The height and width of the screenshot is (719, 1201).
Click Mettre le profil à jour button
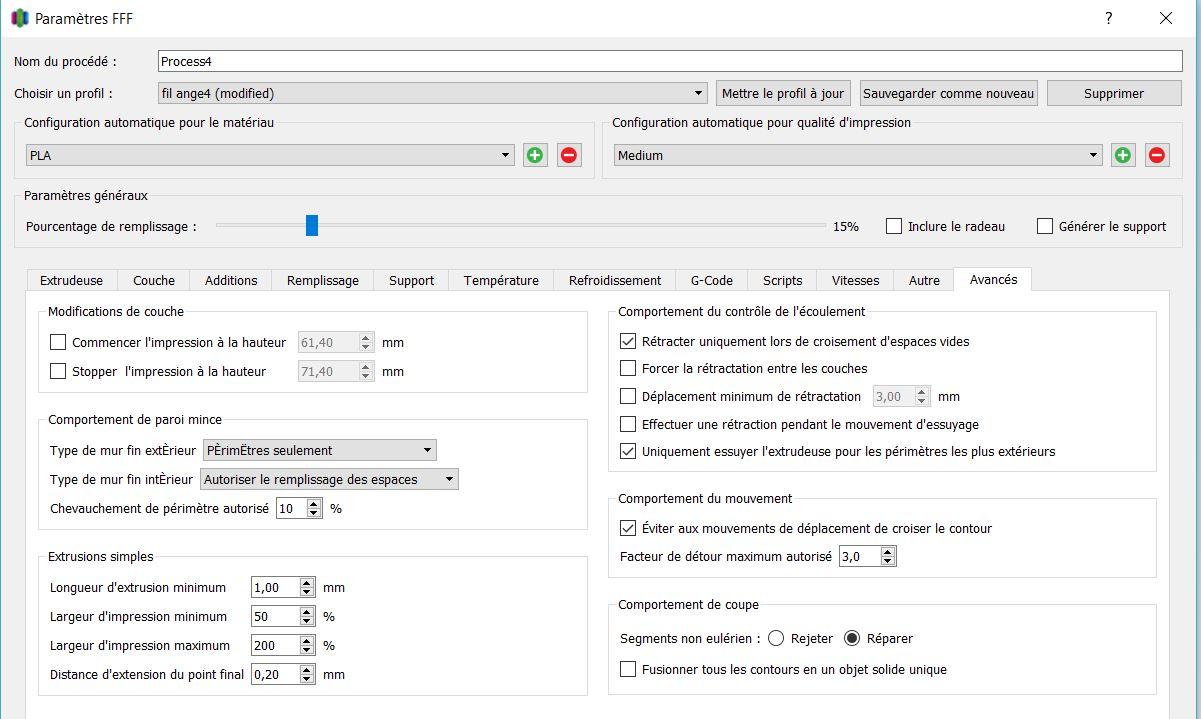coord(783,93)
